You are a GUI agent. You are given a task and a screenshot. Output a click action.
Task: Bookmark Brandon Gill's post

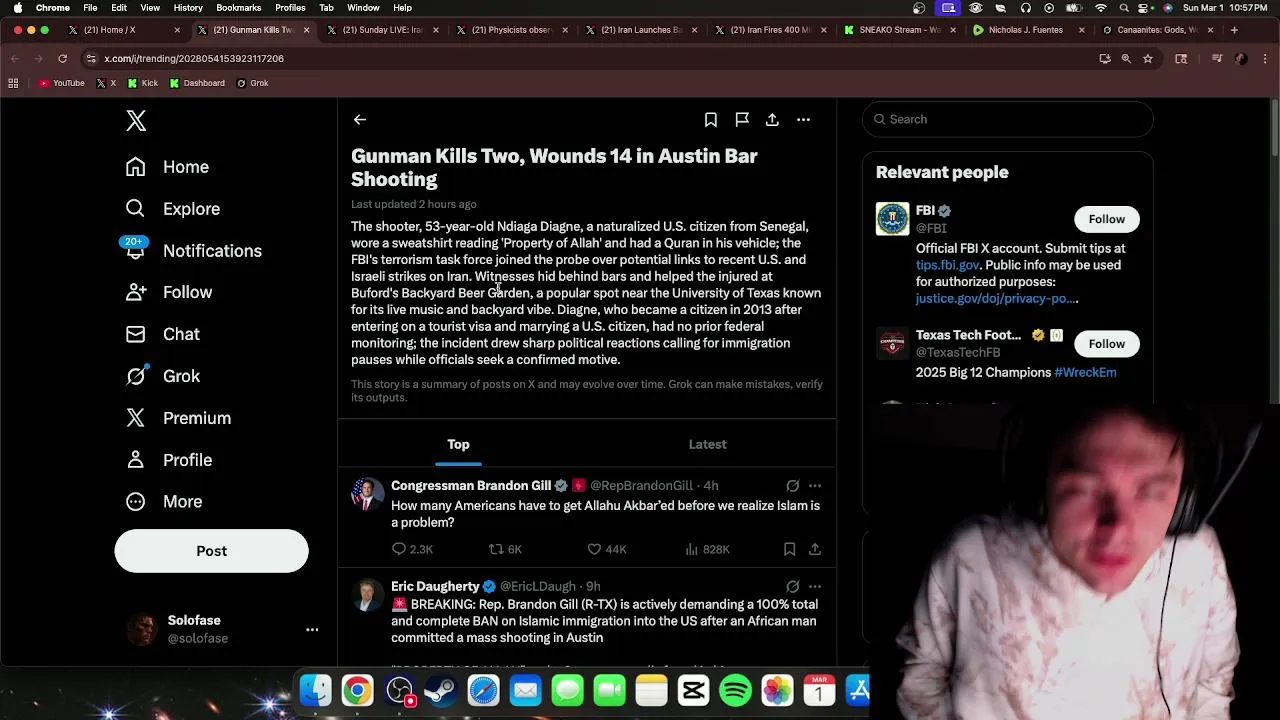pyautogui.click(x=789, y=549)
